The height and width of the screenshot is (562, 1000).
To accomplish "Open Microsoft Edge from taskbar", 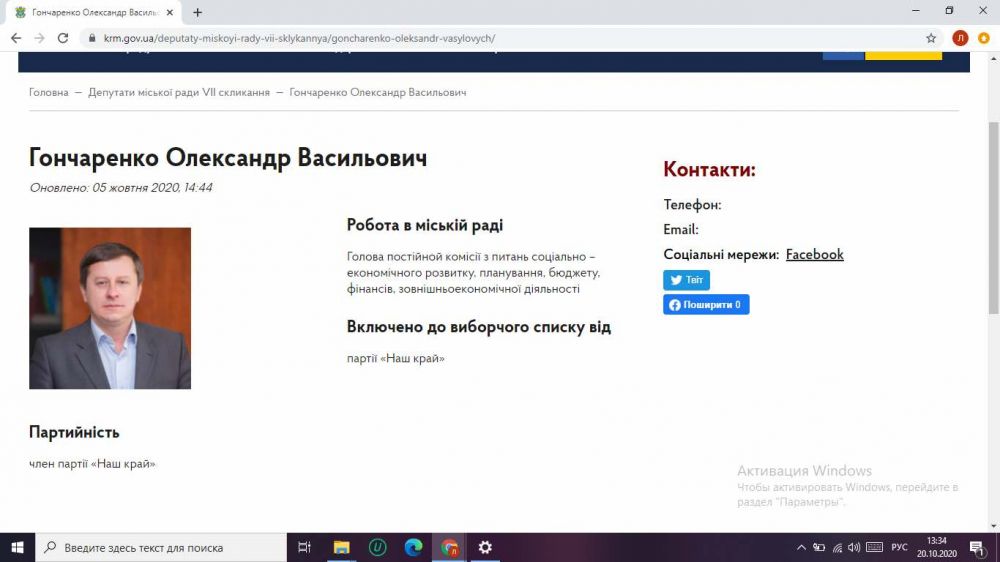I will coord(413,547).
